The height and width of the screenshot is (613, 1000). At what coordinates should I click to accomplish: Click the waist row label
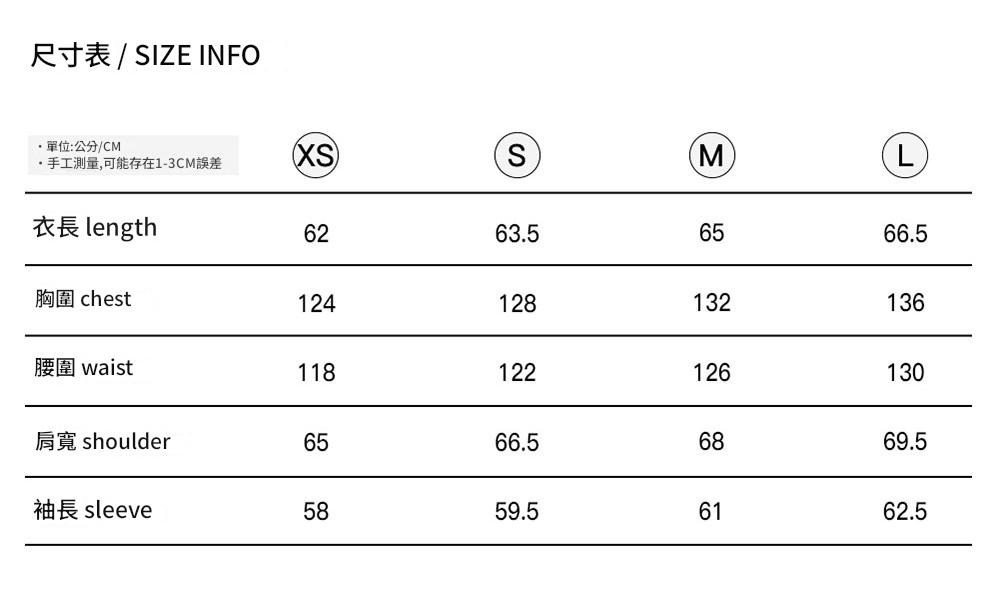pyautogui.click(x=84, y=368)
